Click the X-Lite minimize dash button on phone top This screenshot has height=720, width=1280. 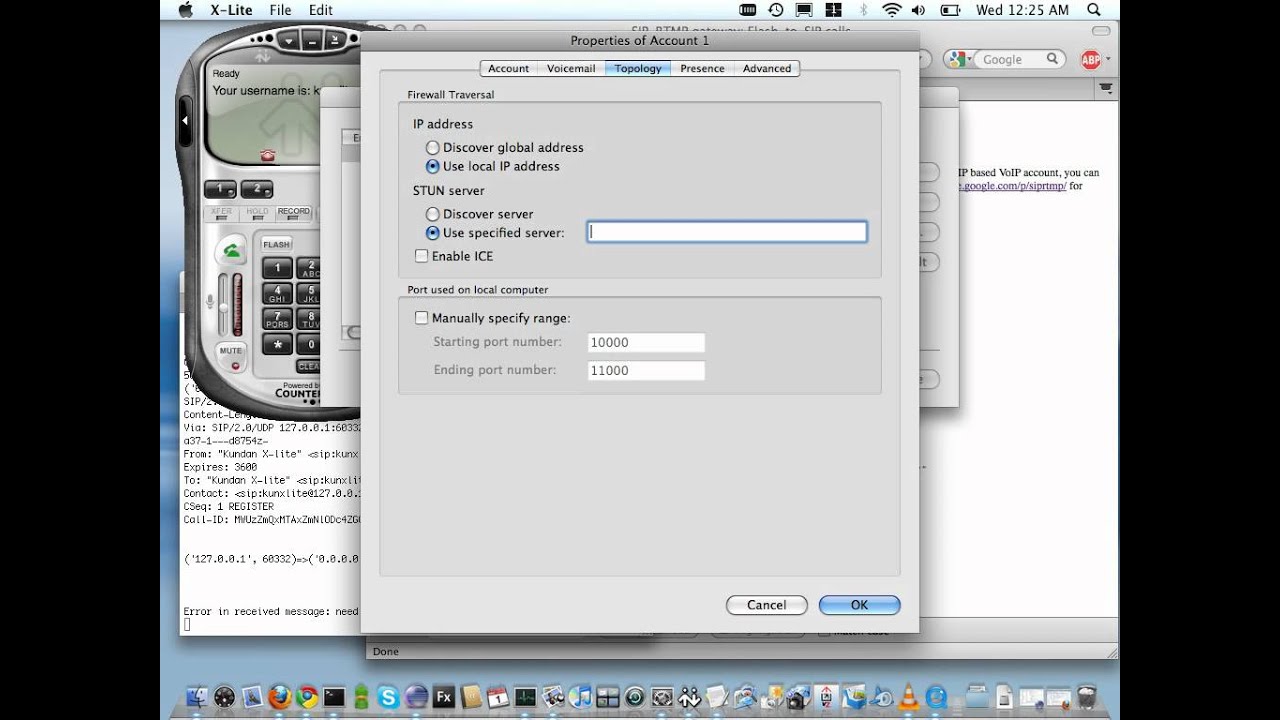(312, 41)
